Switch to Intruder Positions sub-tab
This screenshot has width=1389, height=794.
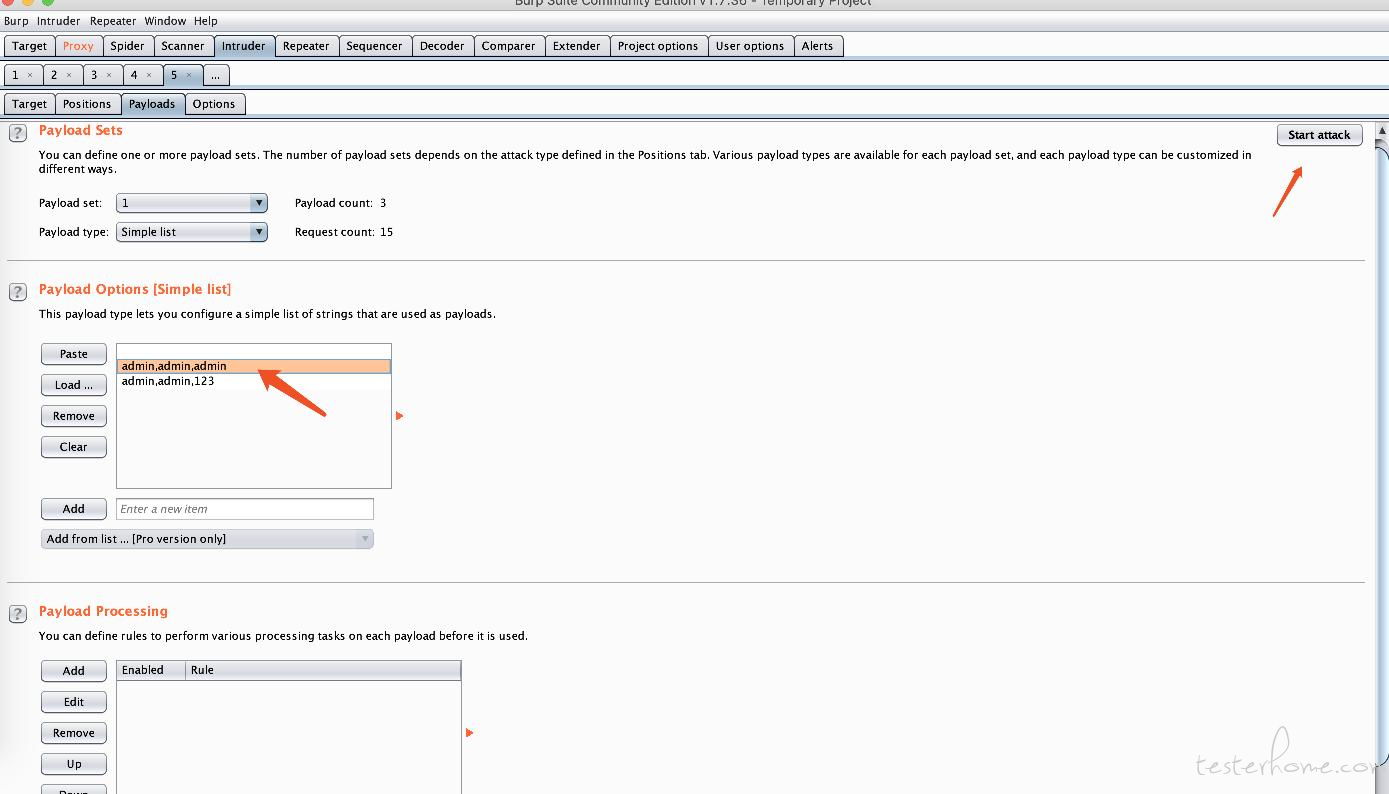tap(87, 104)
